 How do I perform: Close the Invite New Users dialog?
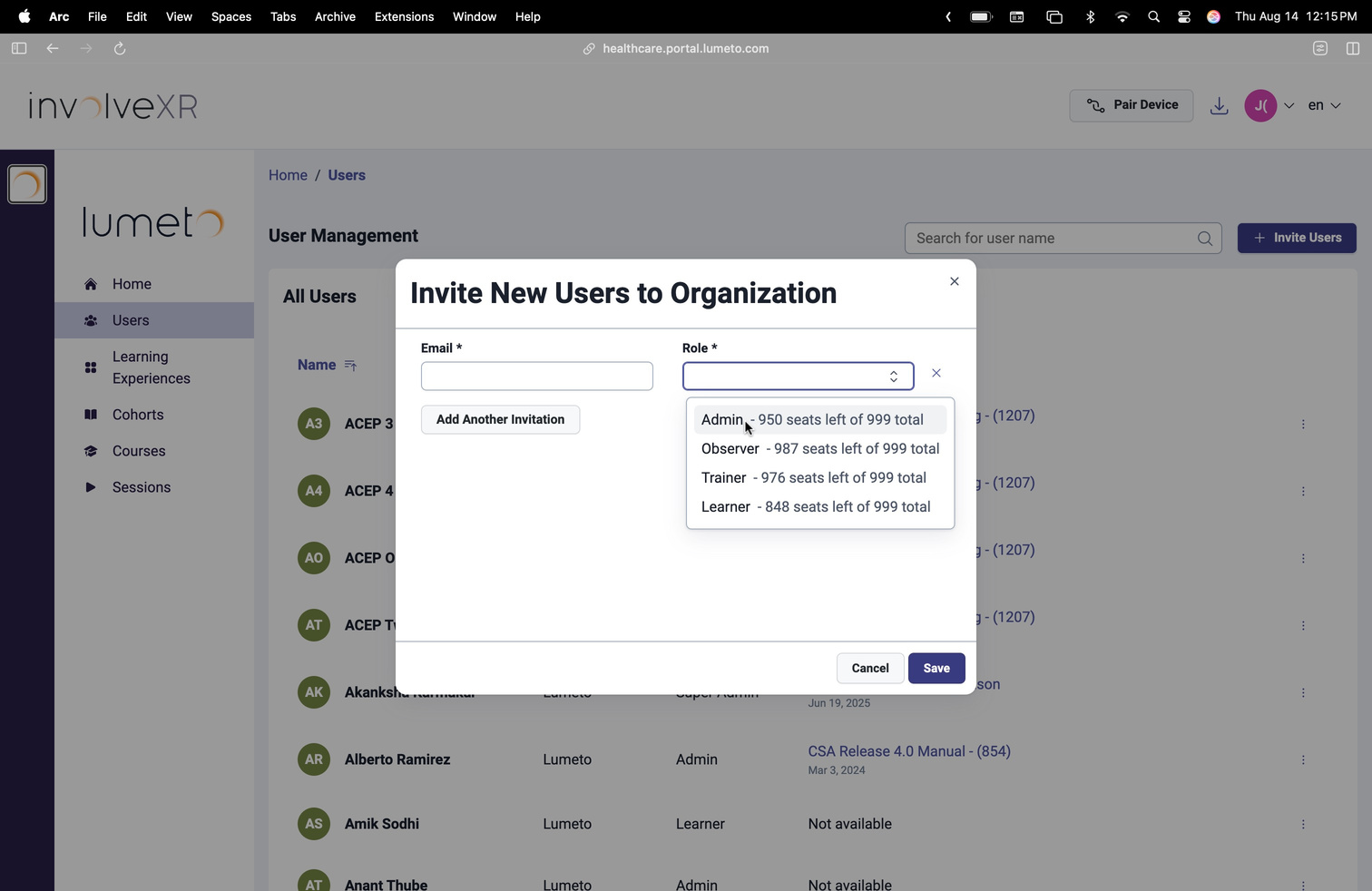point(954,281)
